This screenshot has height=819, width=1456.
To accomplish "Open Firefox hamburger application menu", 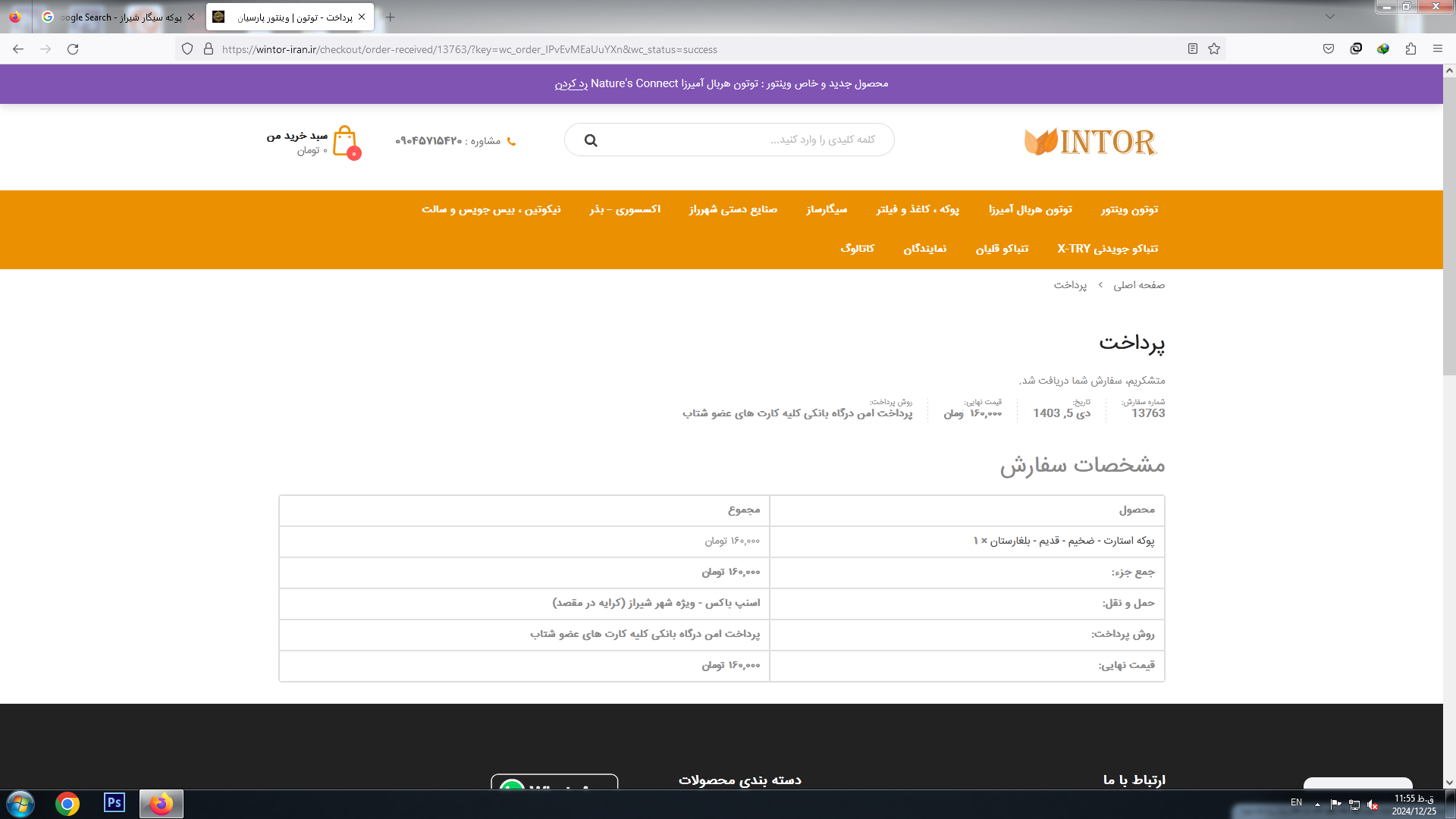I will pyautogui.click(x=1438, y=49).
